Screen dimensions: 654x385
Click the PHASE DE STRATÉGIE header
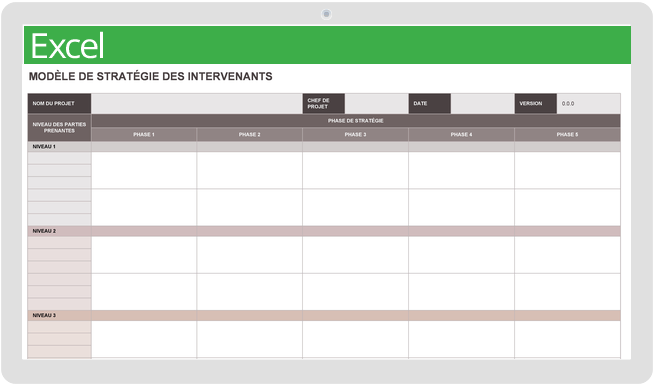356,121
